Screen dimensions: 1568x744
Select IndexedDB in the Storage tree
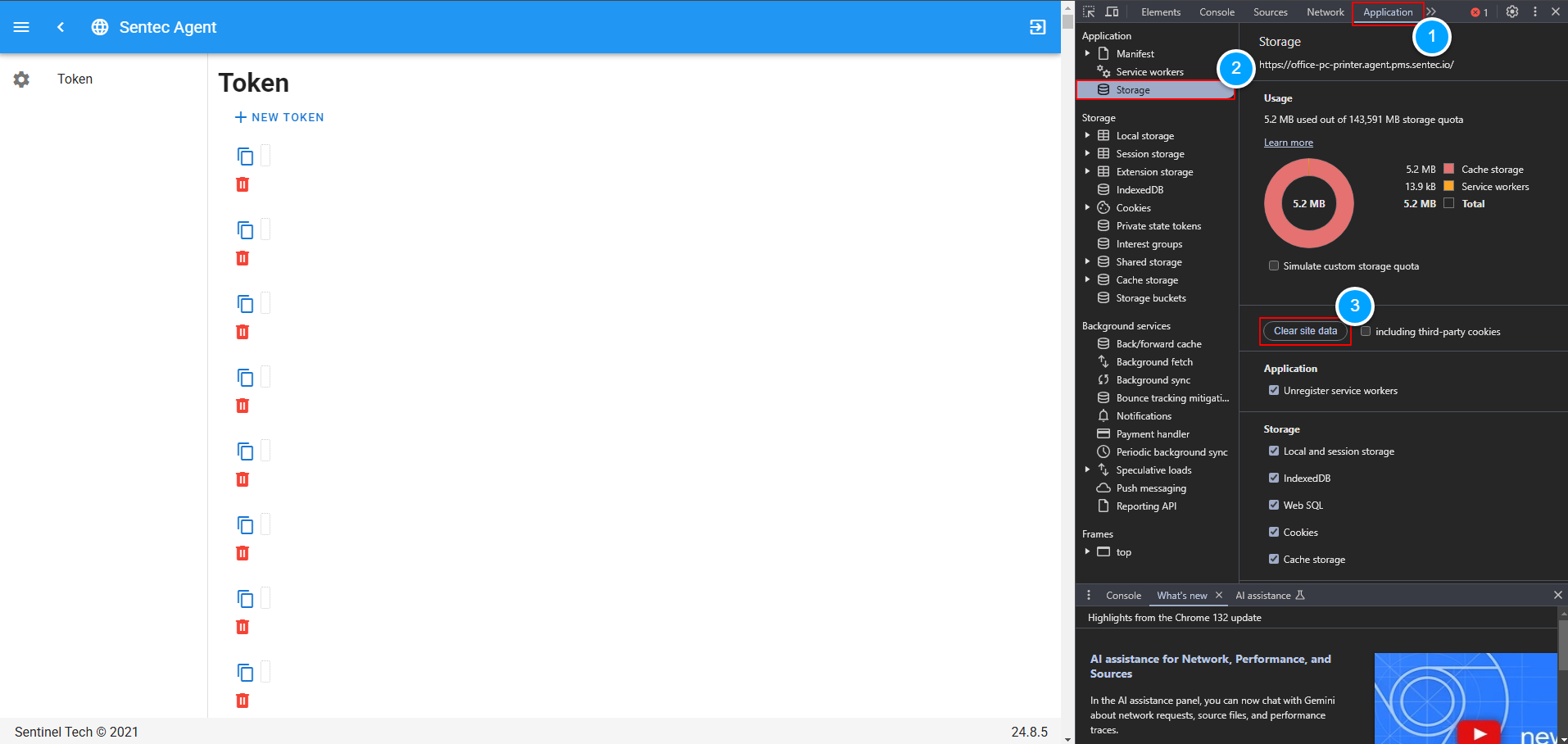1140,189
